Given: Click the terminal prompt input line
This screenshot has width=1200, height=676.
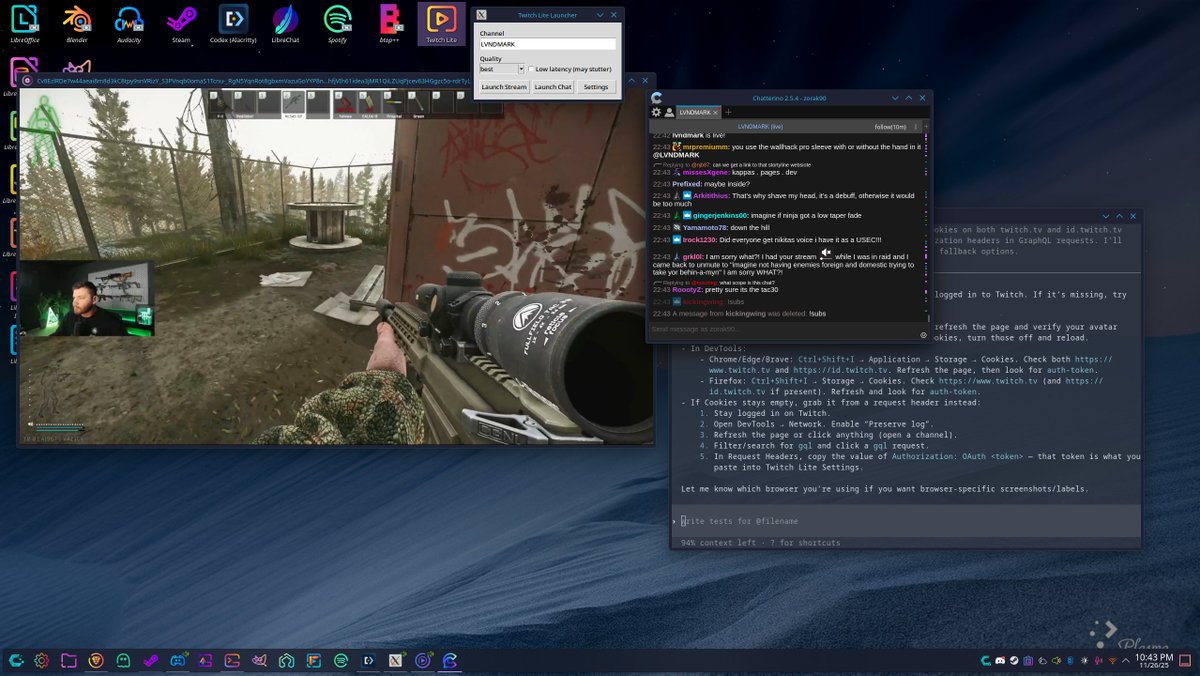Looking at the screenshot, I should (905, 521).
